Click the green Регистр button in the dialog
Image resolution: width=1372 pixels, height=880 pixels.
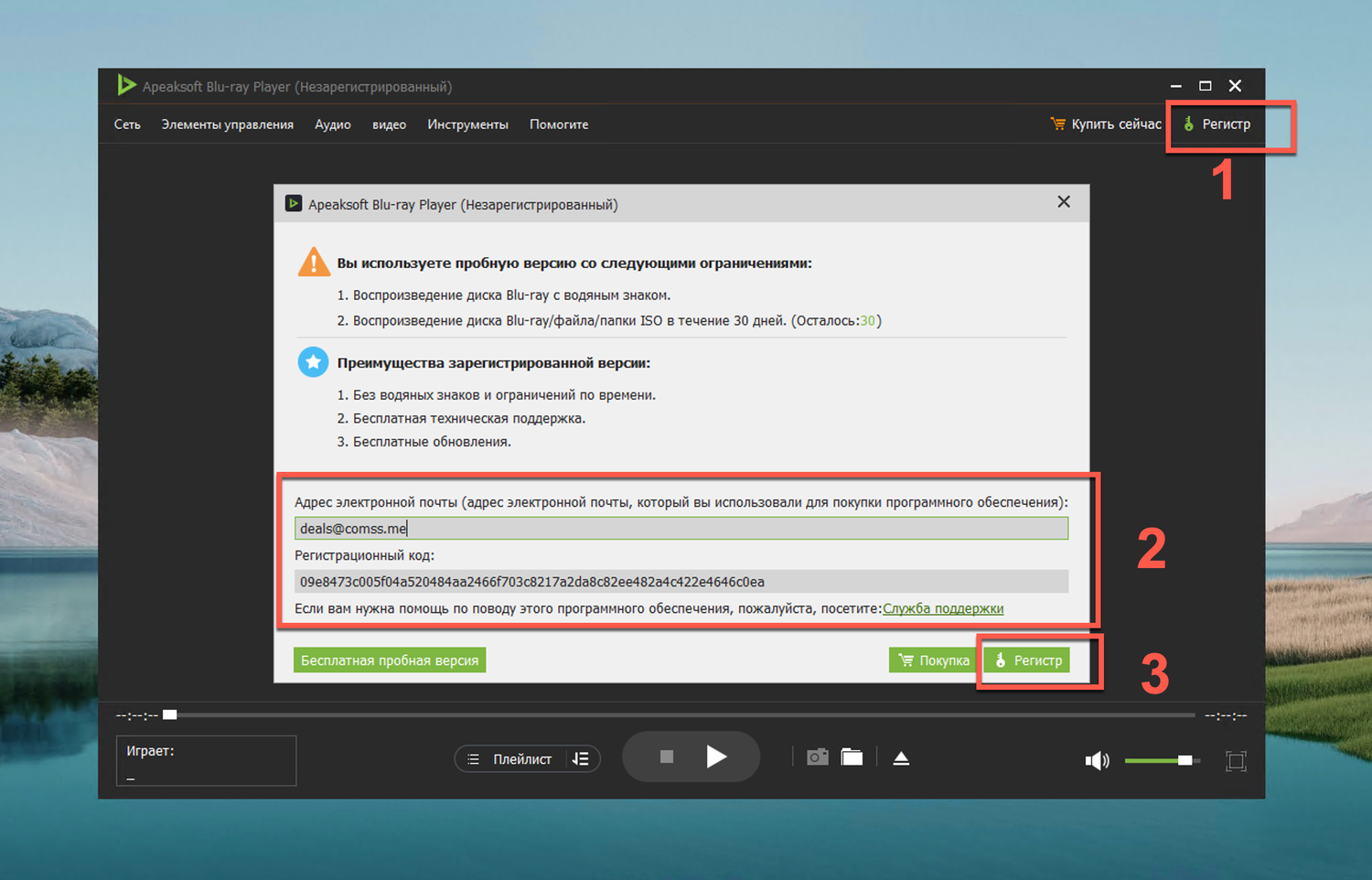(1029, 660)
